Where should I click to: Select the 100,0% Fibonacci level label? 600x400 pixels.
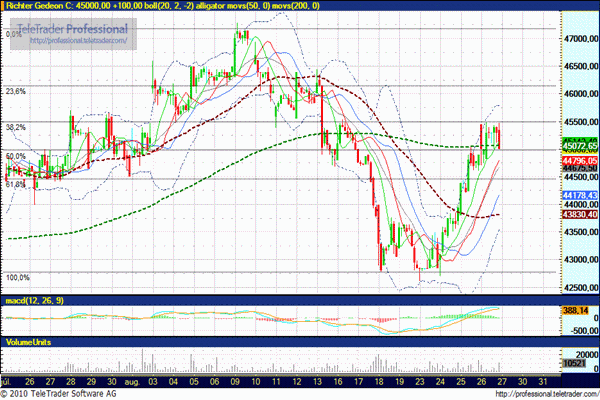click(x=17, y=277)
